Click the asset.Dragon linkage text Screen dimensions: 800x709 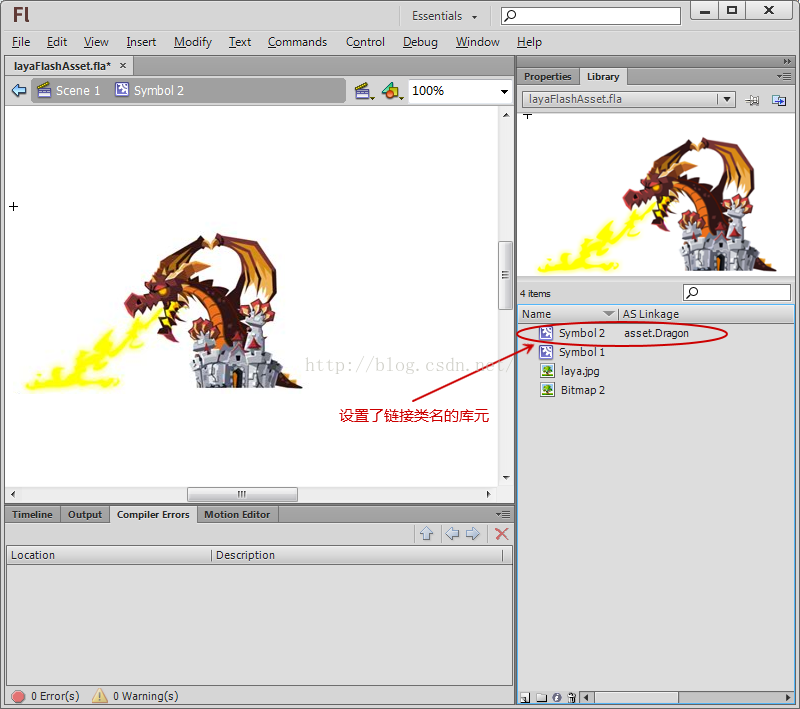[656, 333]
